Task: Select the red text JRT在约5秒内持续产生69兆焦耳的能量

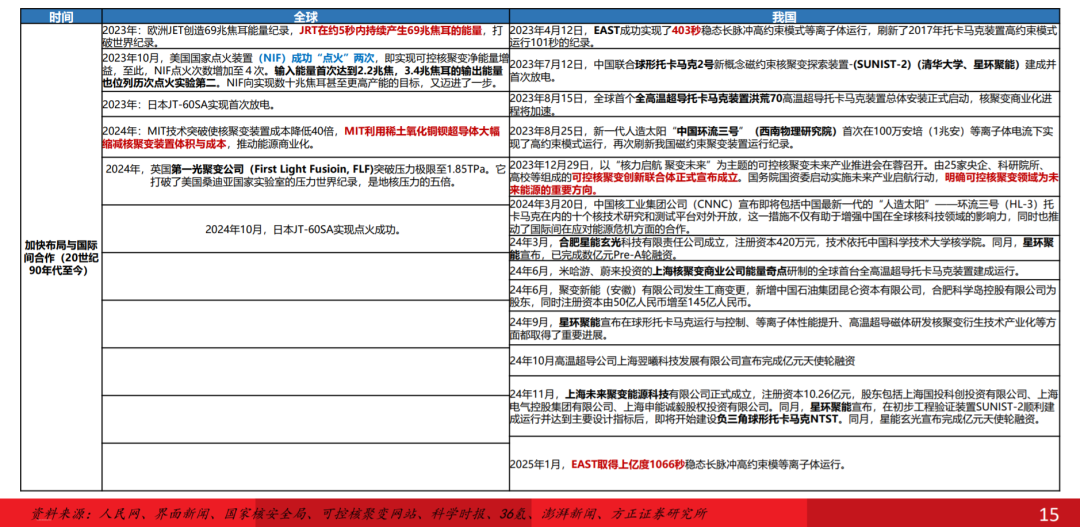Action: coord(391,31)
